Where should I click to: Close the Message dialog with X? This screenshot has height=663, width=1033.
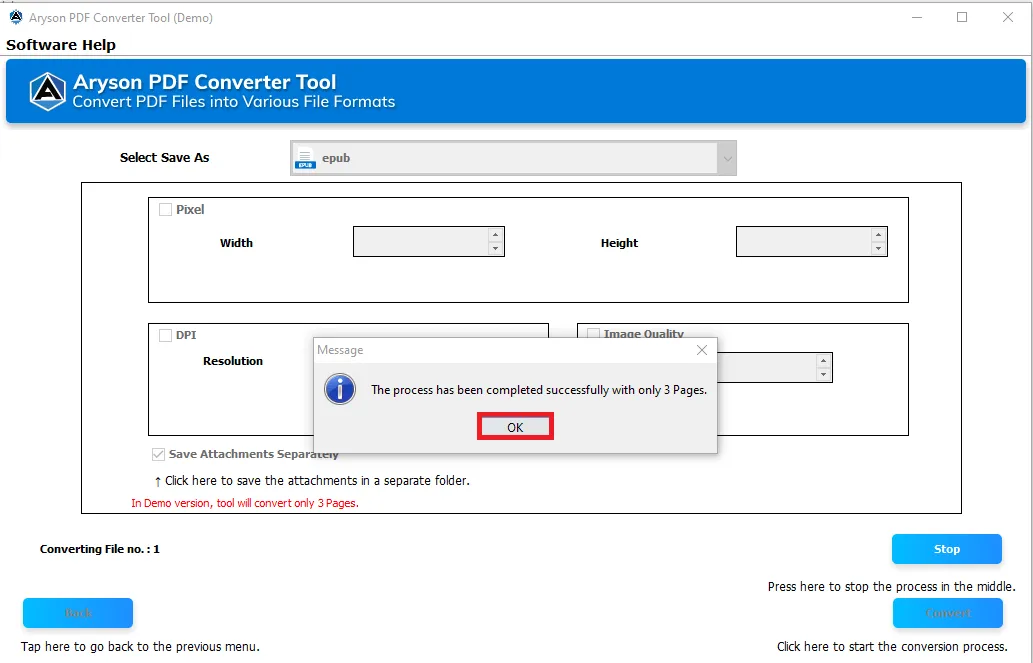pyautogui.click(x=702, y=350)
